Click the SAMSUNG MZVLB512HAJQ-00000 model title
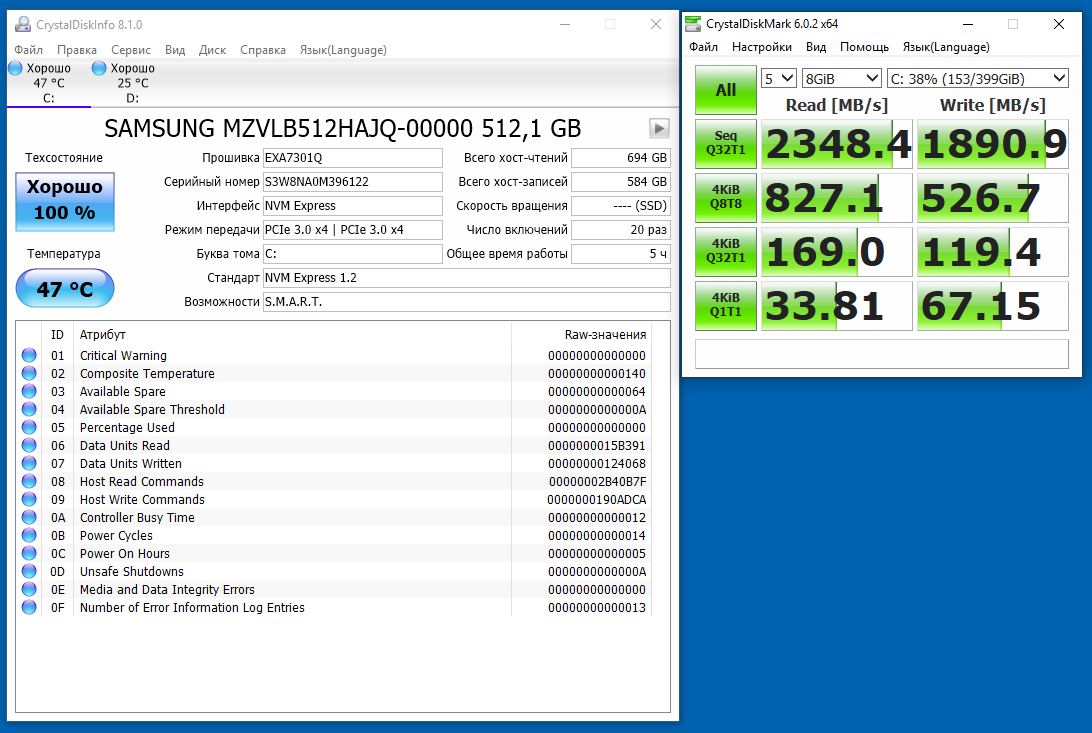Screen dimensions: 1092x733 (x=343, y=128)
